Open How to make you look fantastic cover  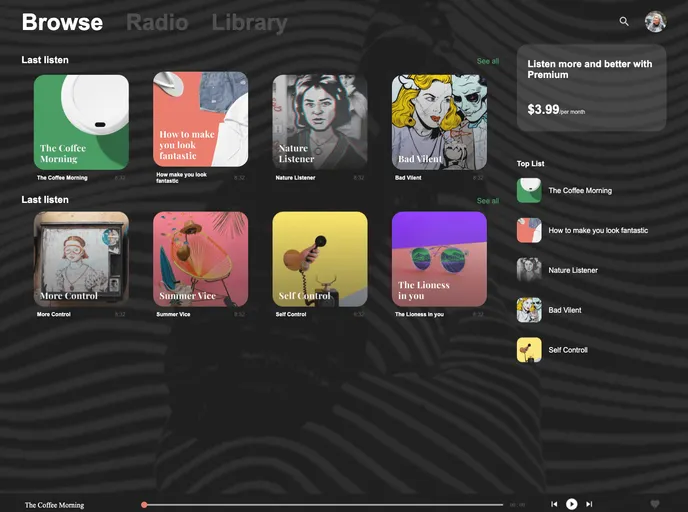201,119
